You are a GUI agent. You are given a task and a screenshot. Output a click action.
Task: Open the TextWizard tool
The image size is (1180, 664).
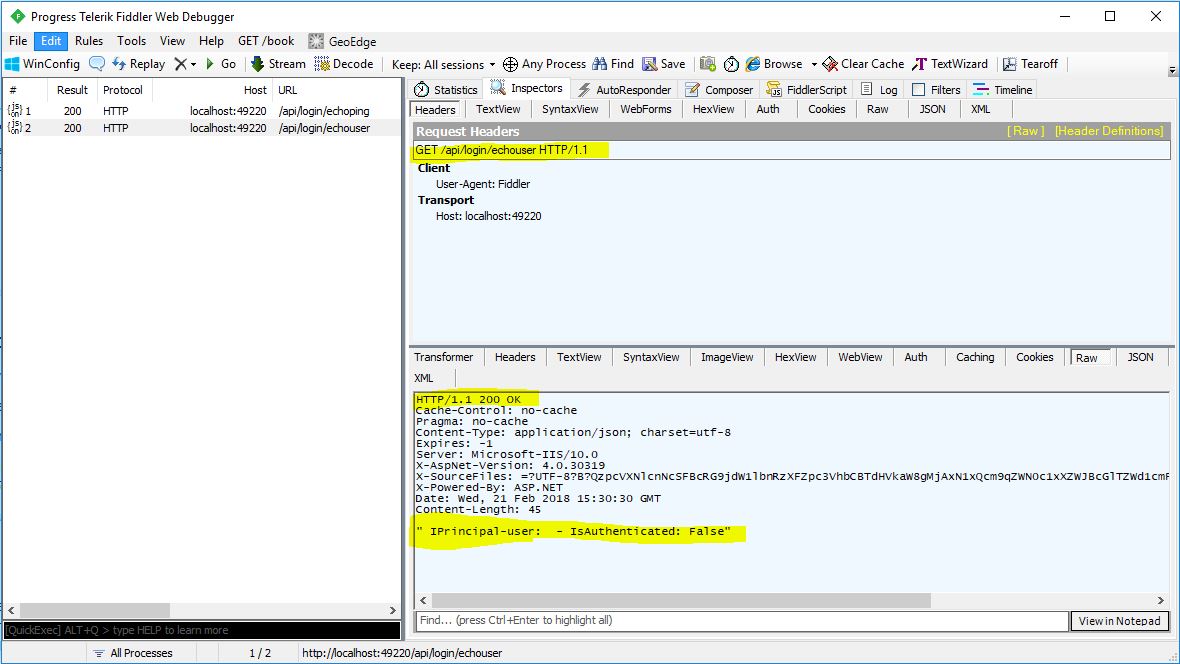coord(950,64)
